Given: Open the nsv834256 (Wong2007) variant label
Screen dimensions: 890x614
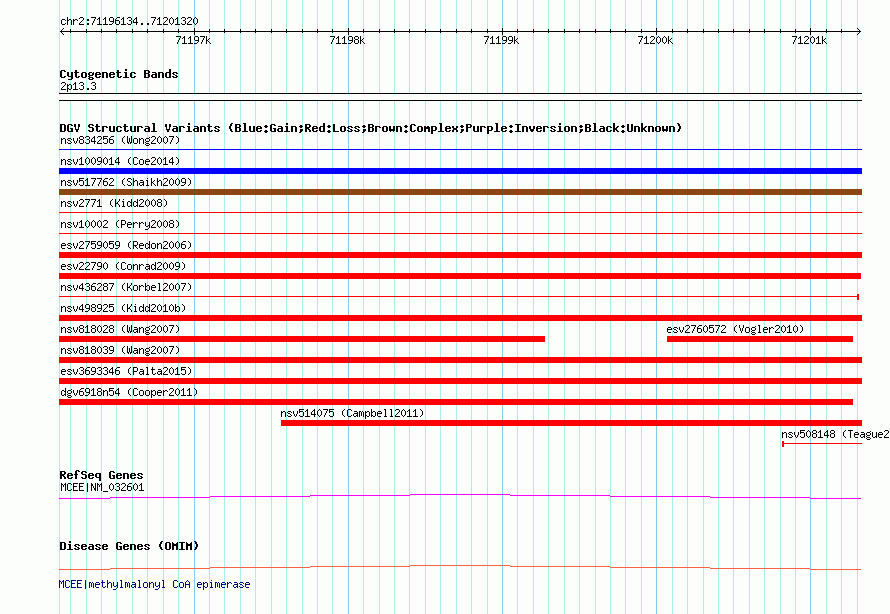Looking at the screenshot, I should (x=106, y=141).
